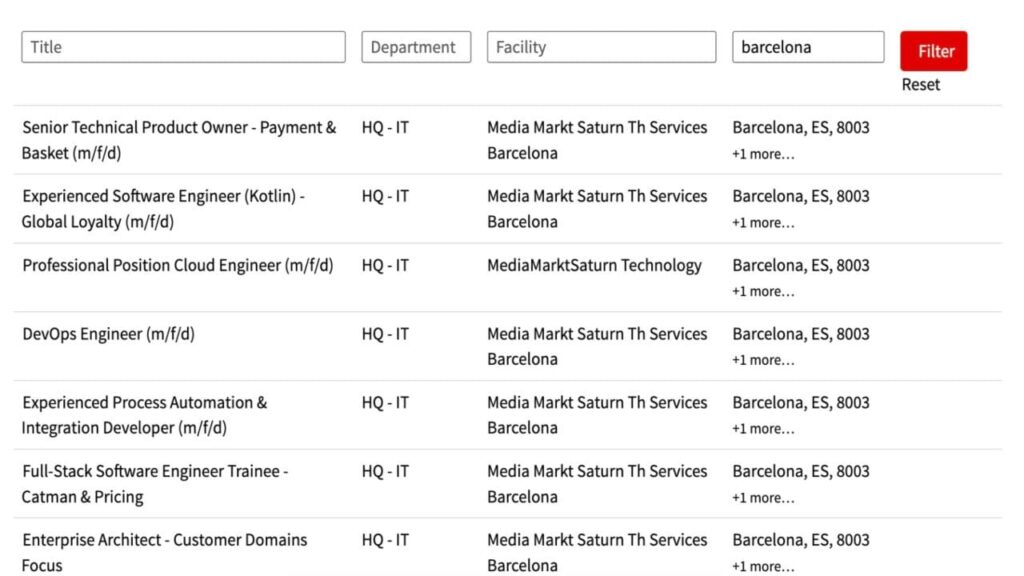The image size is (1024, 576).
Task: Open Senior Technical Product Owner job
Action: point(179,140)
